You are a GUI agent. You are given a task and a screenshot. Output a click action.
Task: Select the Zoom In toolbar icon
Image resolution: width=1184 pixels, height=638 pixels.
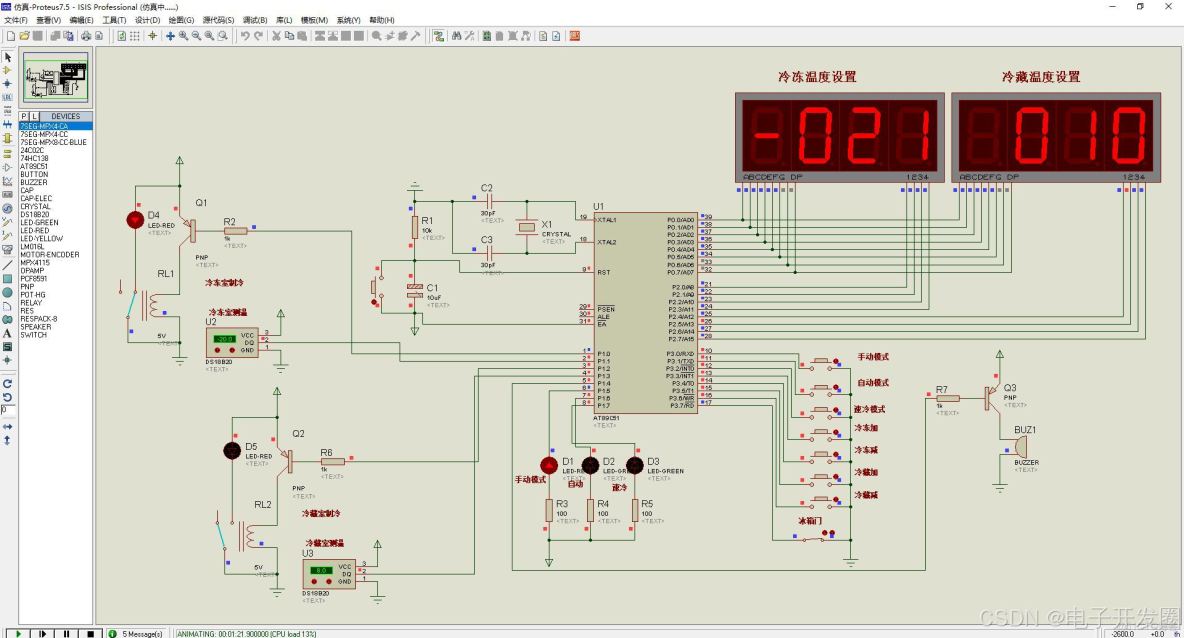tap(184, 36)
